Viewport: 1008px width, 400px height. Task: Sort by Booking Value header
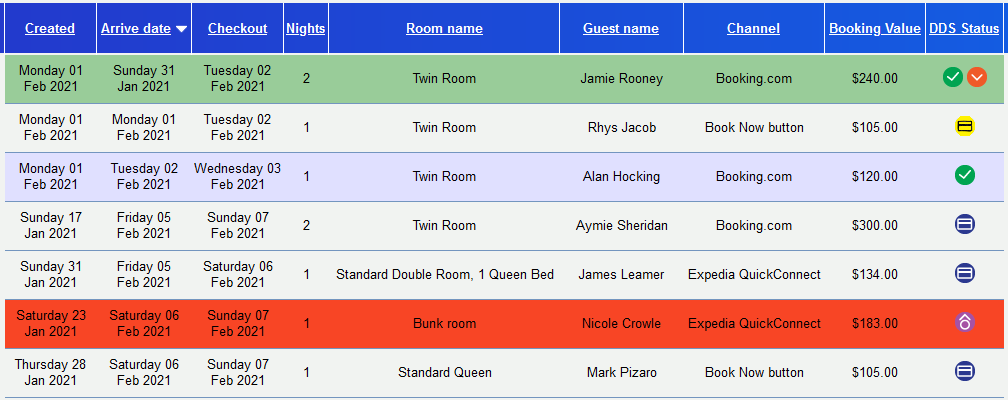(875, 28)
